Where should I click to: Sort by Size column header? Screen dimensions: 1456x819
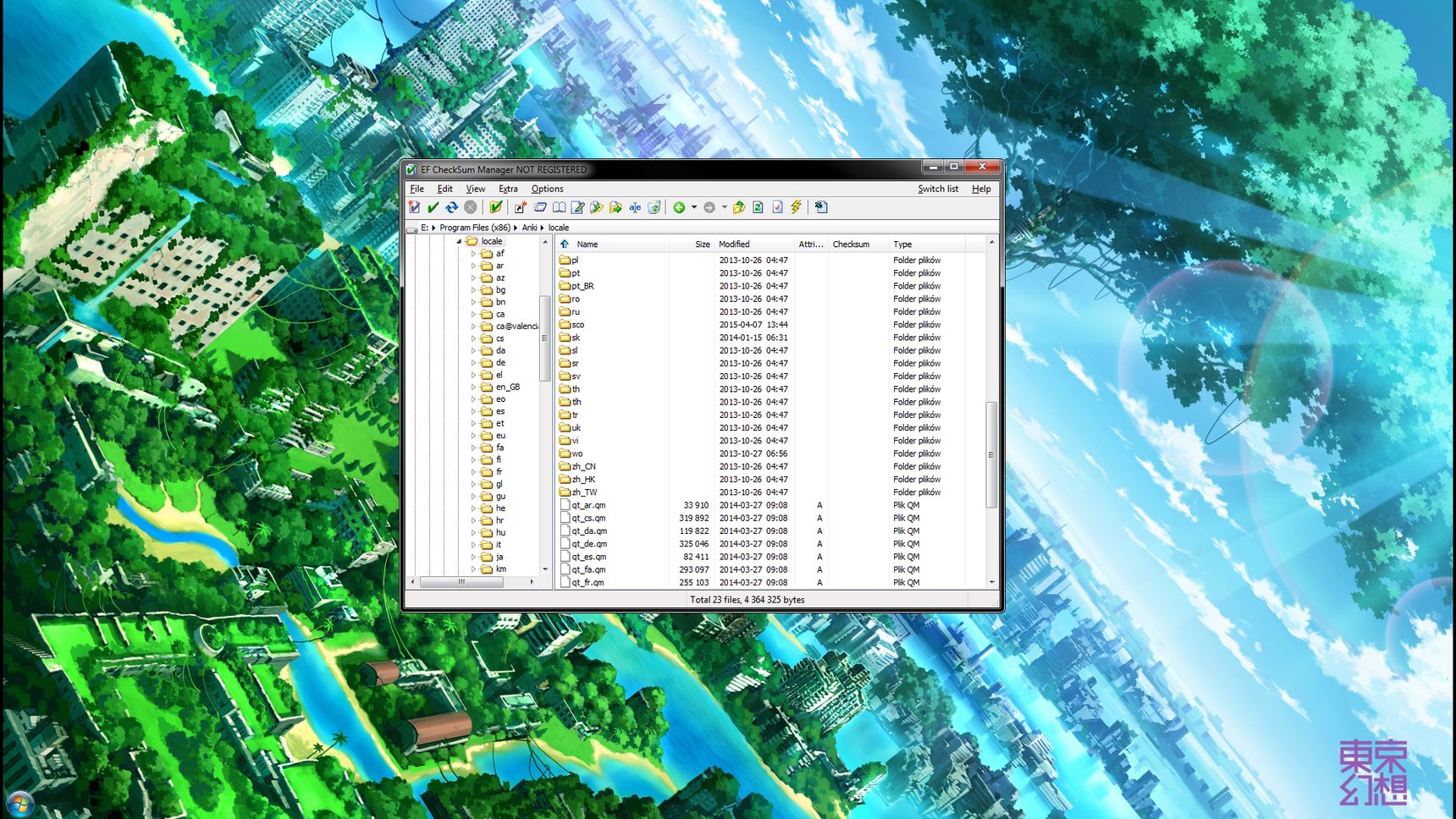click(691, 244)
